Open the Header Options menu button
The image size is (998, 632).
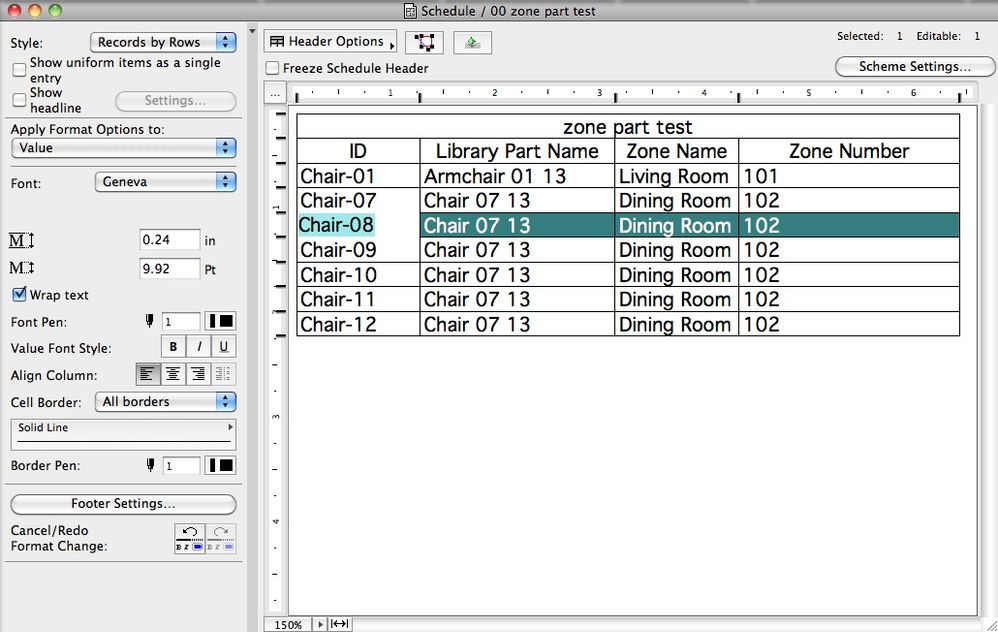coord(330,42)
